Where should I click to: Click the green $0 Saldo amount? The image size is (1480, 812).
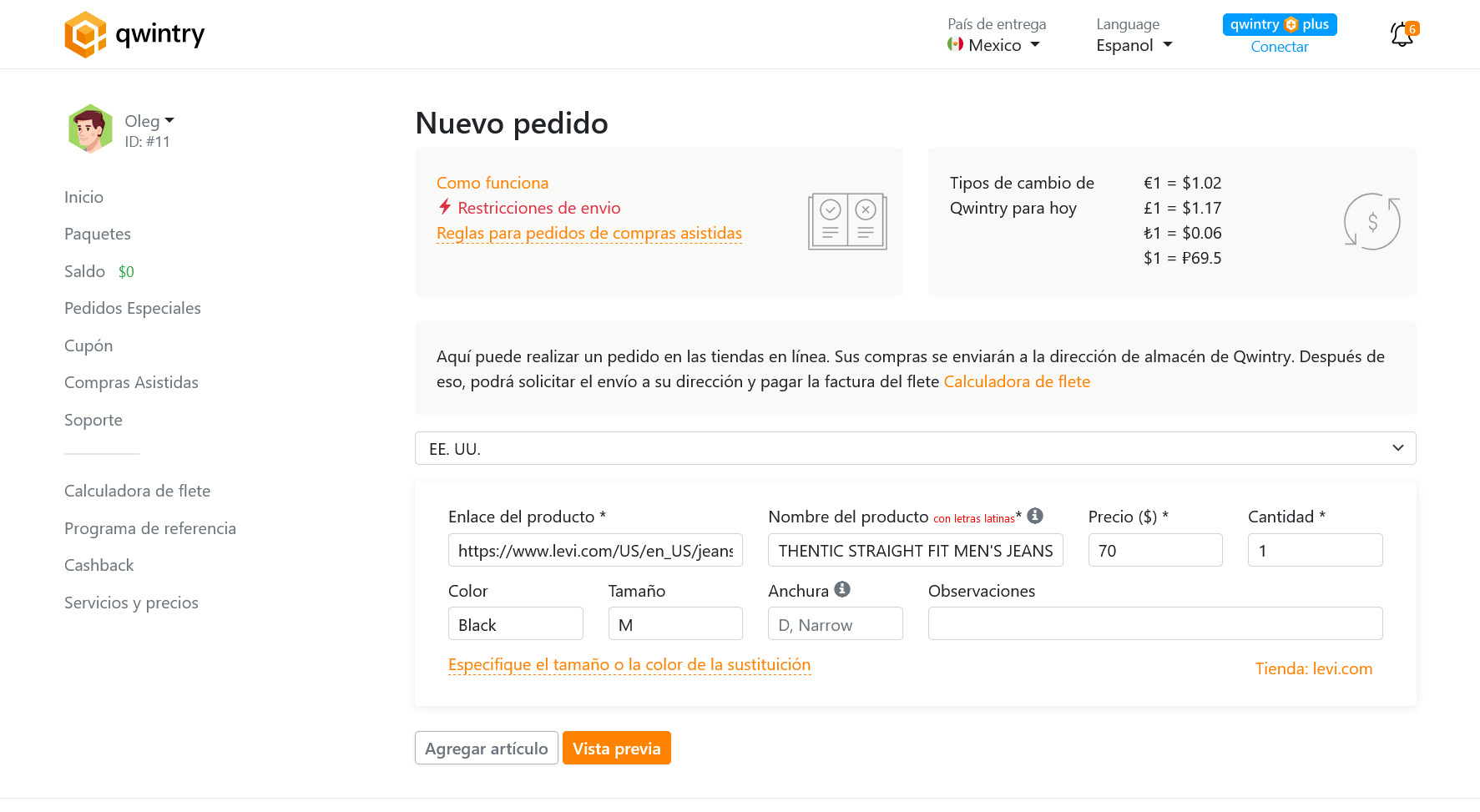tap(126, 271)
